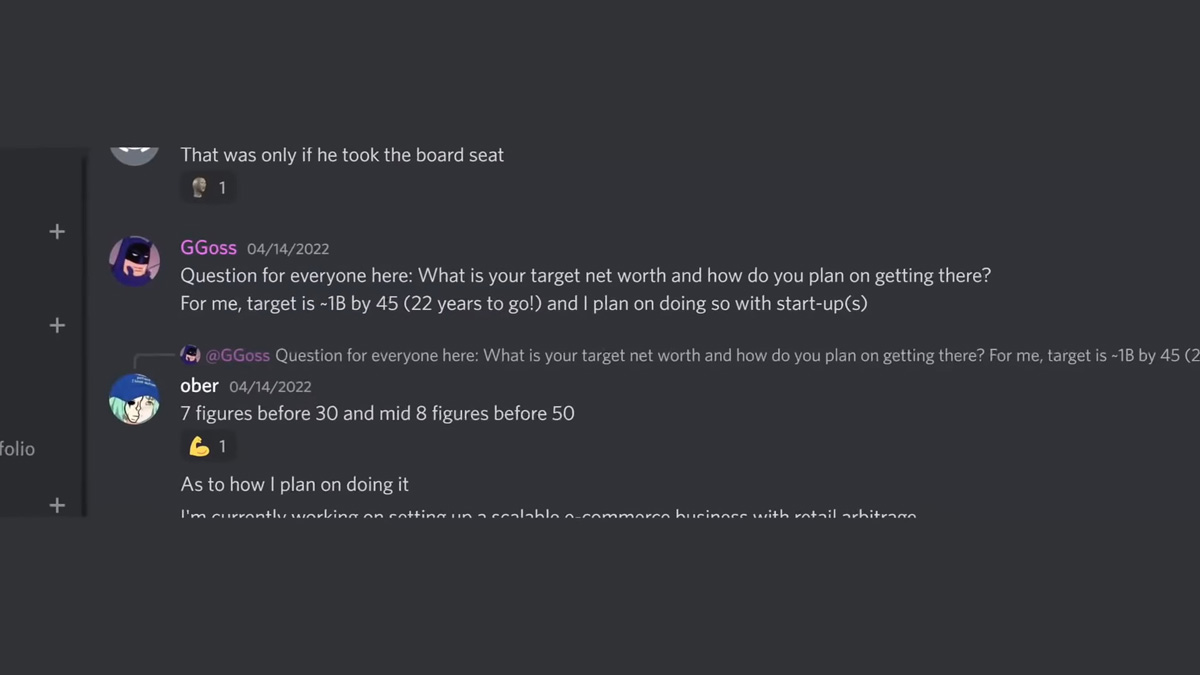Click small GGoss avatar in reply preview
This screenshot has width=1200, height=675.
[x=190, y=355]
